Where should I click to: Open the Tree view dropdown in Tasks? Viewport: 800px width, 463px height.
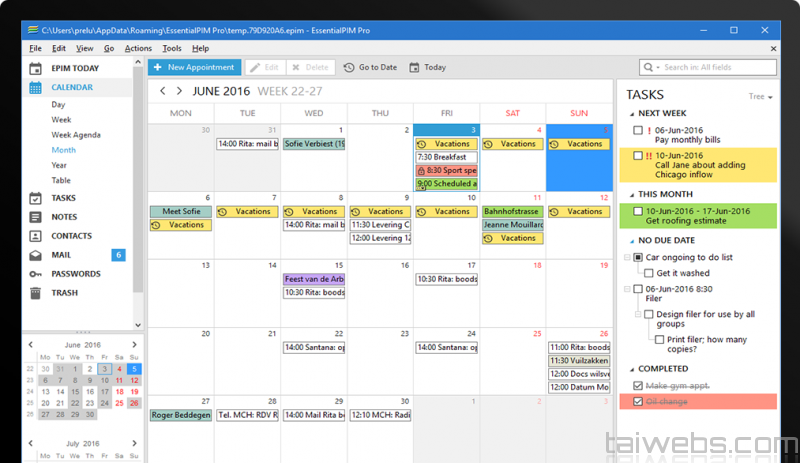tap(760, 97)
